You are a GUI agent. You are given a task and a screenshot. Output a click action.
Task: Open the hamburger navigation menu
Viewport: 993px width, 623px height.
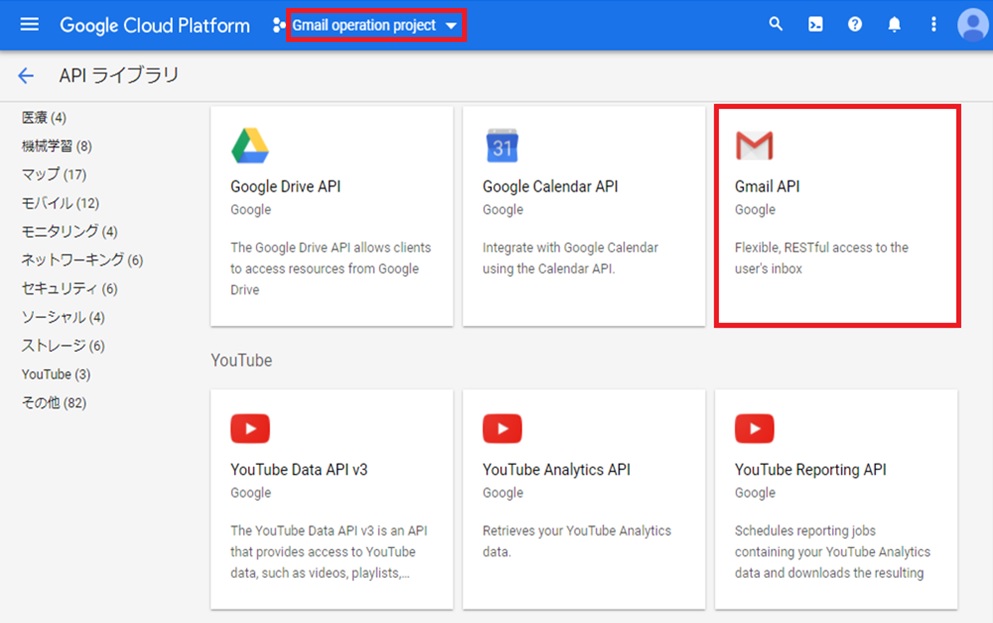point(29,25)
